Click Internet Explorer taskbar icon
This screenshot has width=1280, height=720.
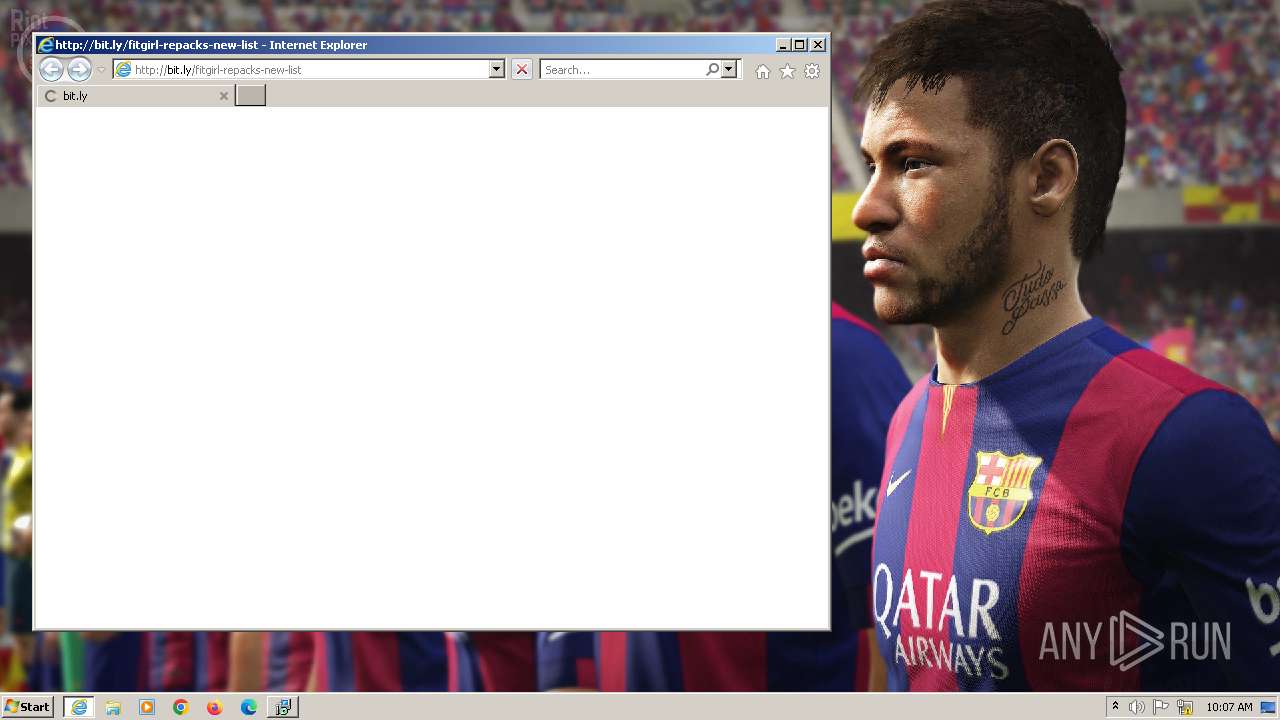pyautogui.click(x=79, y=707)
